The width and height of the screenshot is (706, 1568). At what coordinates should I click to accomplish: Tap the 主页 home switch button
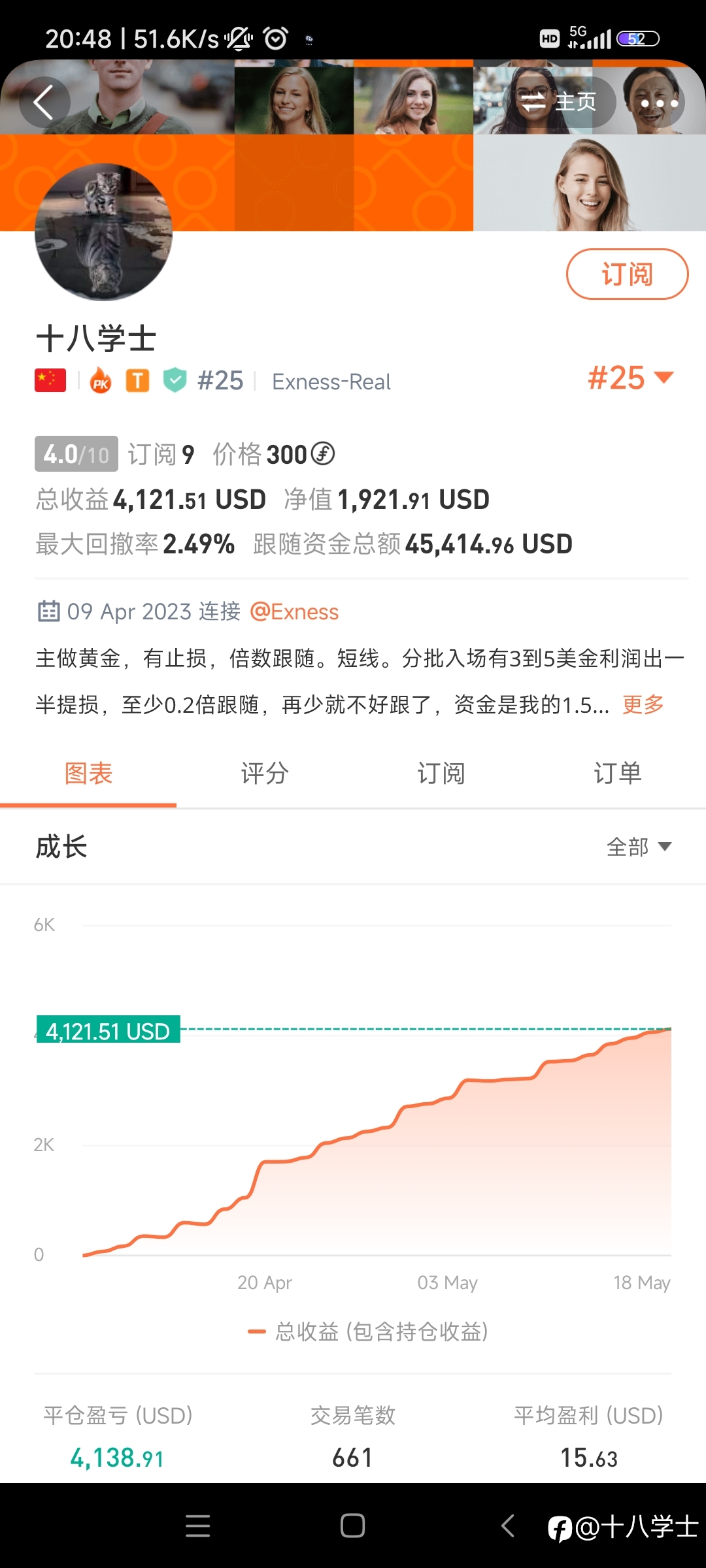(560, 102)
